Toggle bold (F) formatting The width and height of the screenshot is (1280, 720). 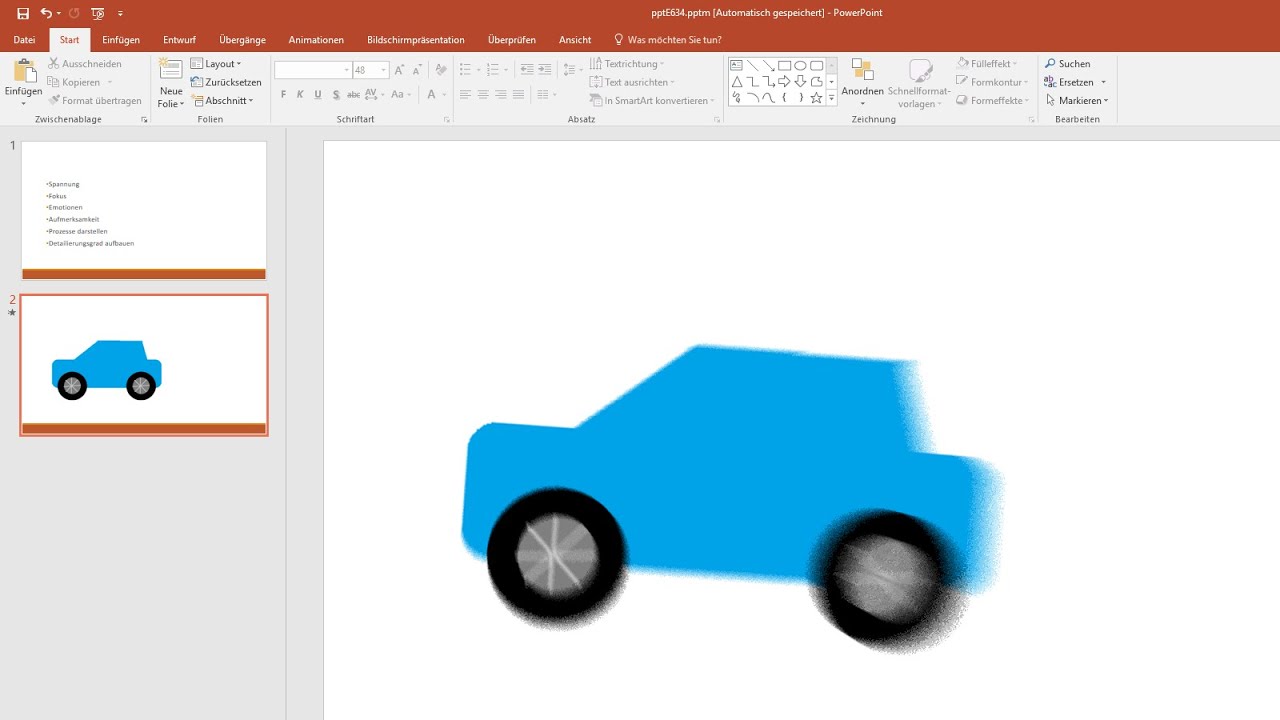(283, 95)
